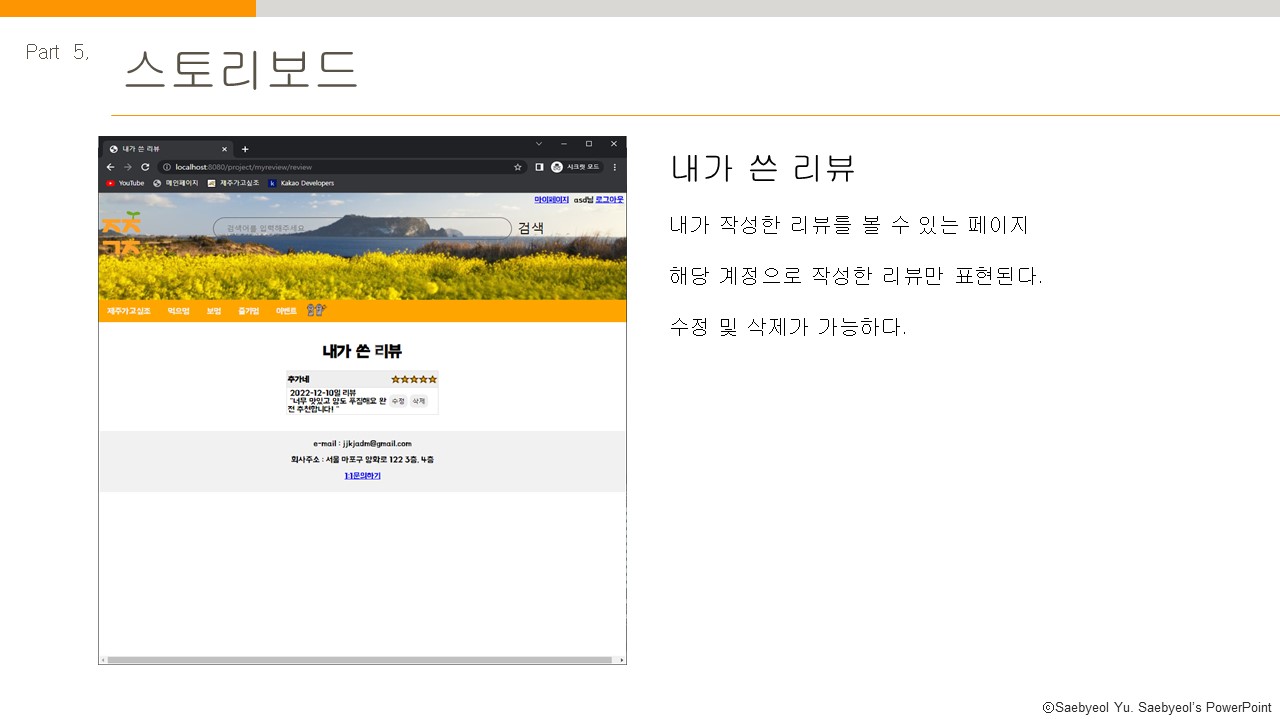Click the scrollbar right arrow
The width and height of the screenshot is (1280, 720).
pos(621,660)
